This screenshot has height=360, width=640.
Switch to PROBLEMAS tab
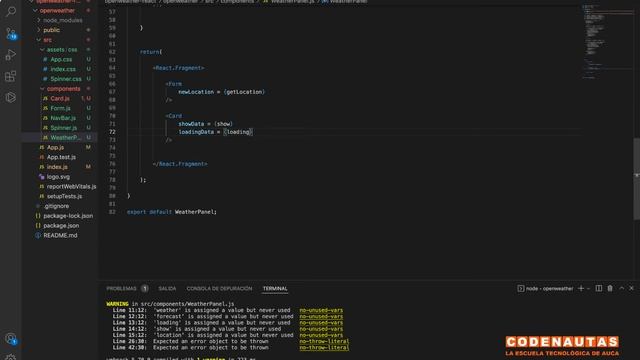pos(121,289)
